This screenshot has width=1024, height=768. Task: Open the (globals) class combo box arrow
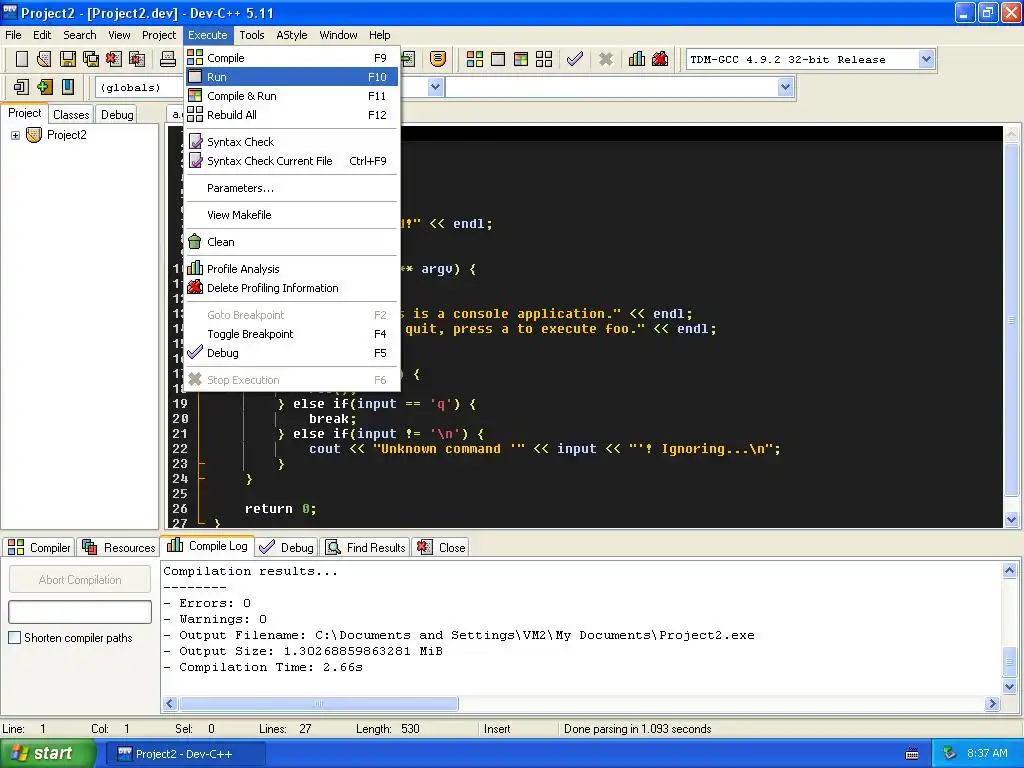(x=436, y=87)
